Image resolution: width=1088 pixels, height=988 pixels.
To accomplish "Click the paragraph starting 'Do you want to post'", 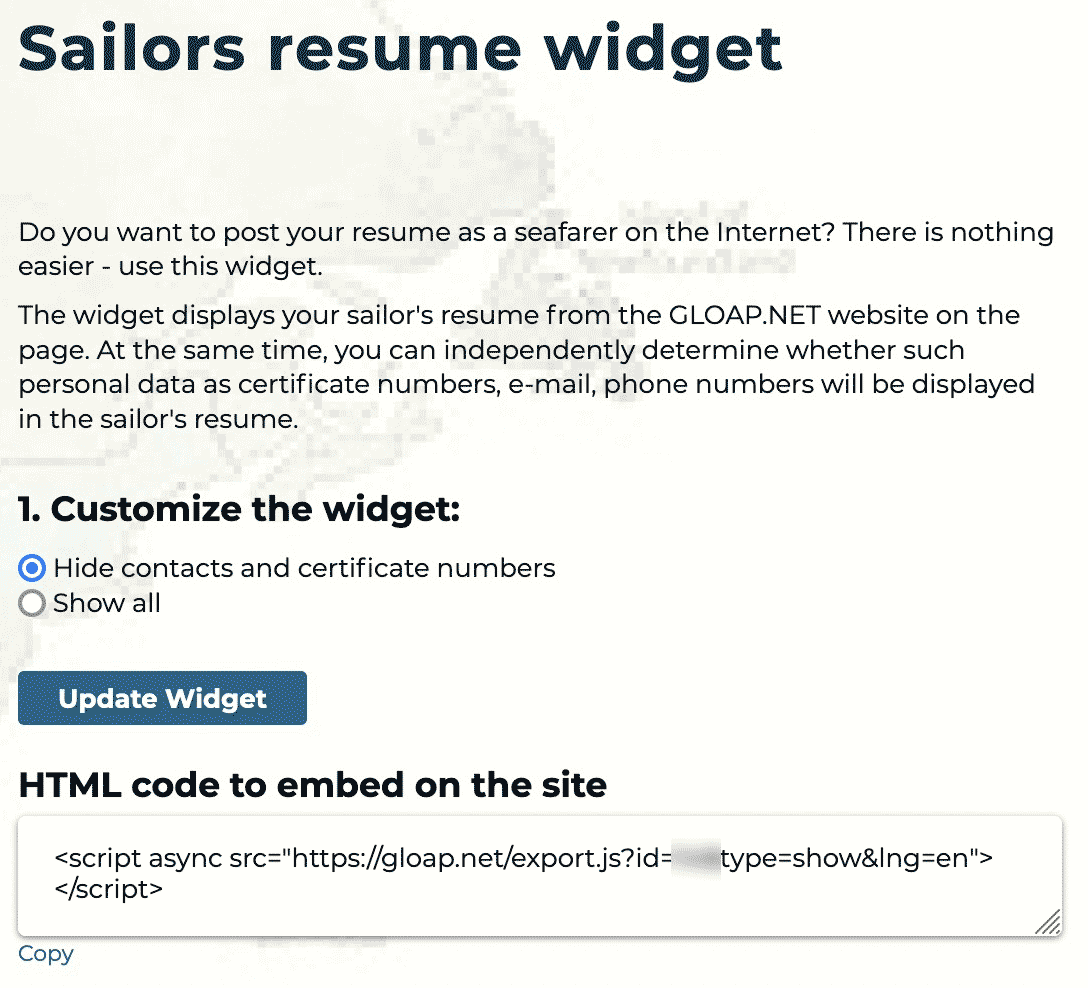I will click(536, 249).
